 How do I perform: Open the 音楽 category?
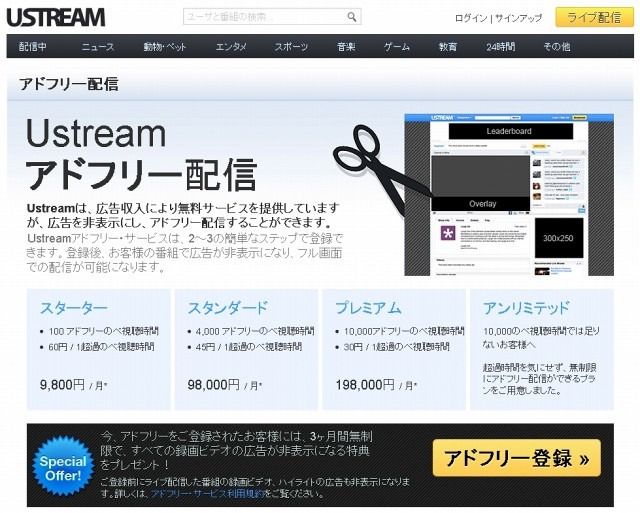click(x=346, y=47)
